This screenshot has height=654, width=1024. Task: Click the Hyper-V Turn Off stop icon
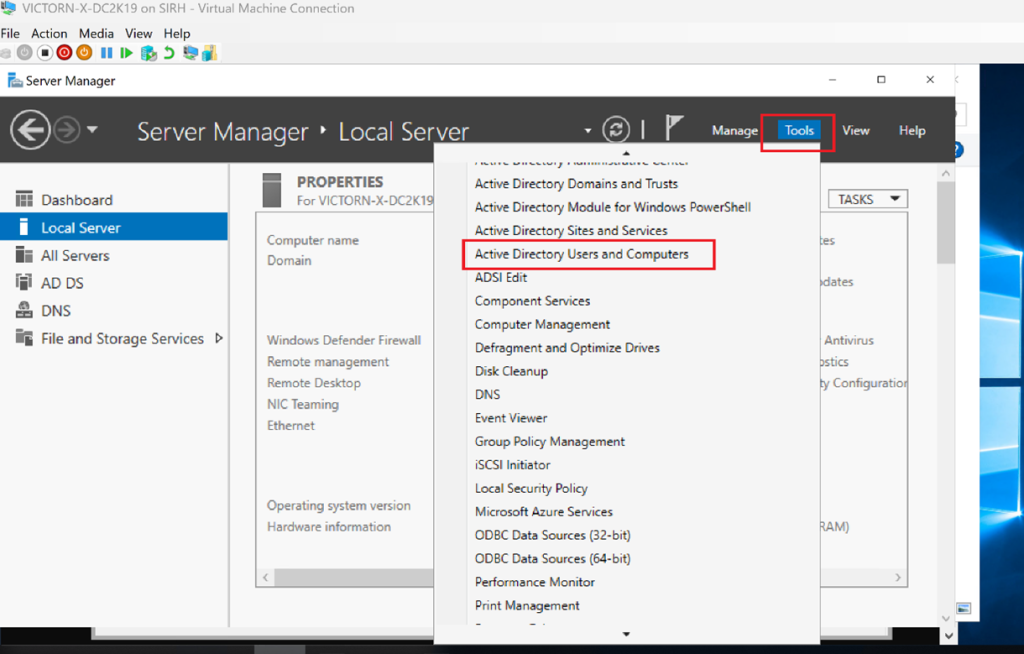coord(45,53)
